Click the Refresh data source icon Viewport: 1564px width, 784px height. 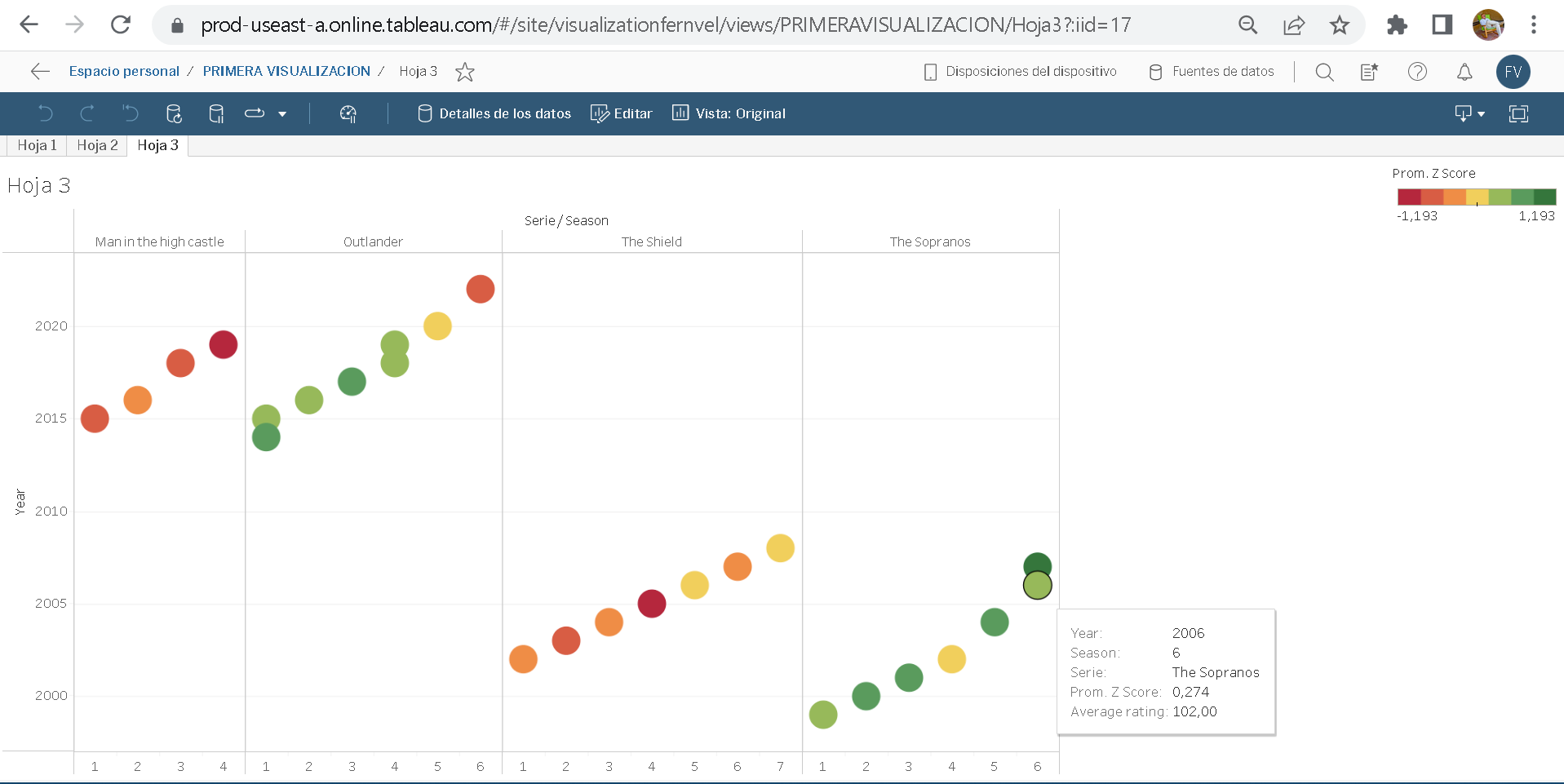[x=174, y=114]
